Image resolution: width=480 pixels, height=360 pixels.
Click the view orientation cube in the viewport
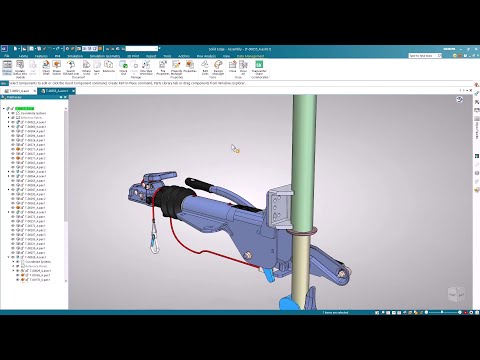click(x=456, y=294)
